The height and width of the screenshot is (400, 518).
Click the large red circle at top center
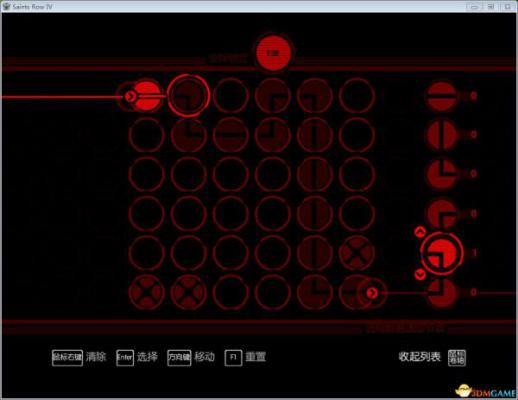click(273, 53)
